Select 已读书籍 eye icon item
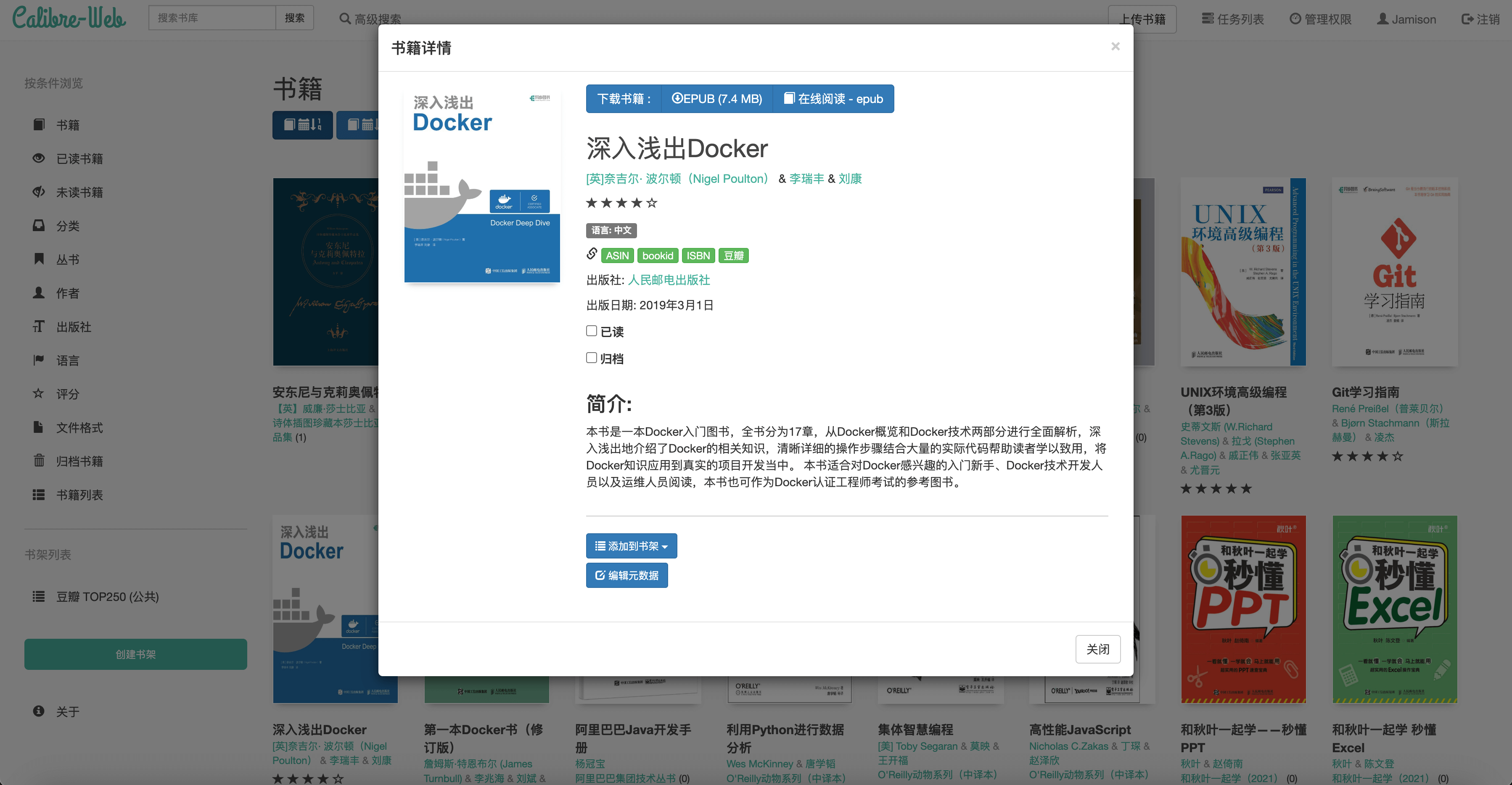Viewport: 1512px width, 785px height. [x=79, y=158]
